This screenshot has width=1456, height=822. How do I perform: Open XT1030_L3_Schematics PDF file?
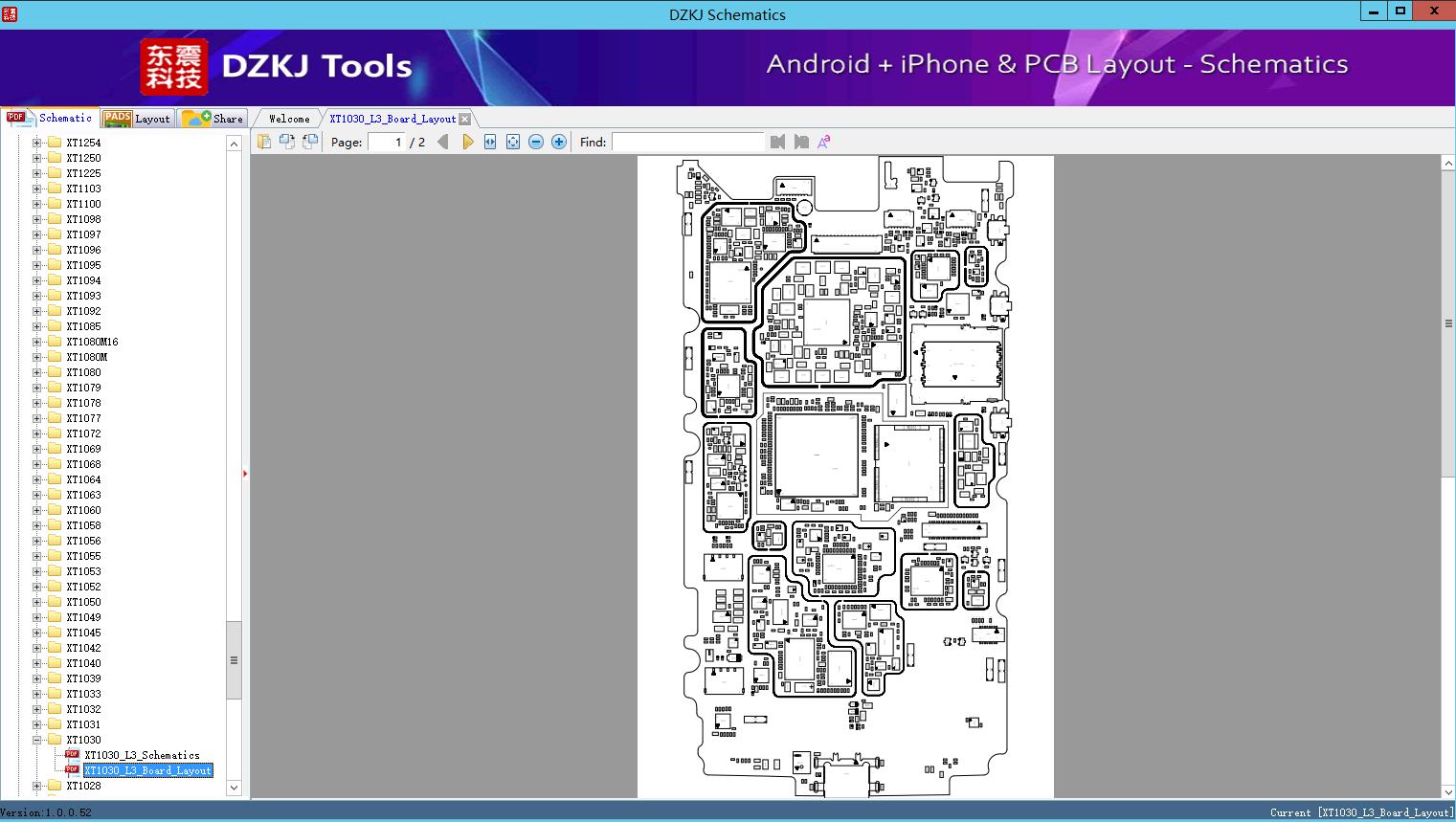[142, 755]
